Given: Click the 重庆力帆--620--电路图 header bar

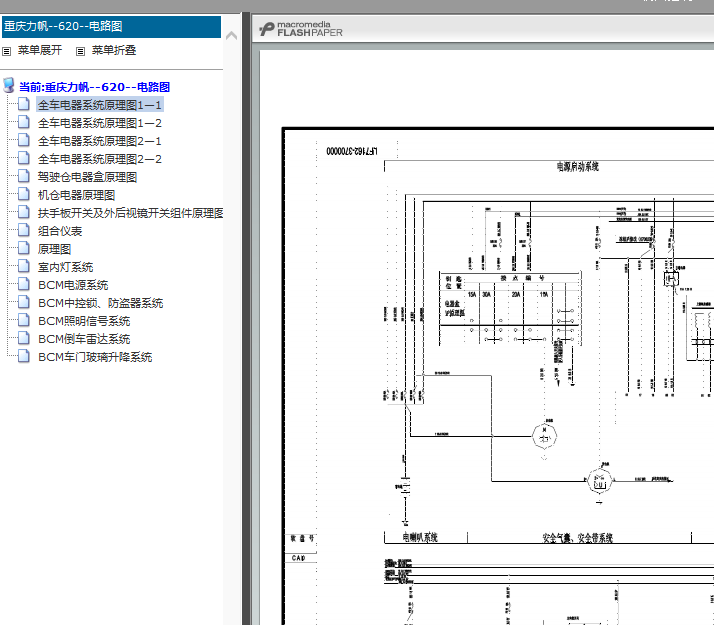Looking at the screenshot, I should tap(111, 26).
